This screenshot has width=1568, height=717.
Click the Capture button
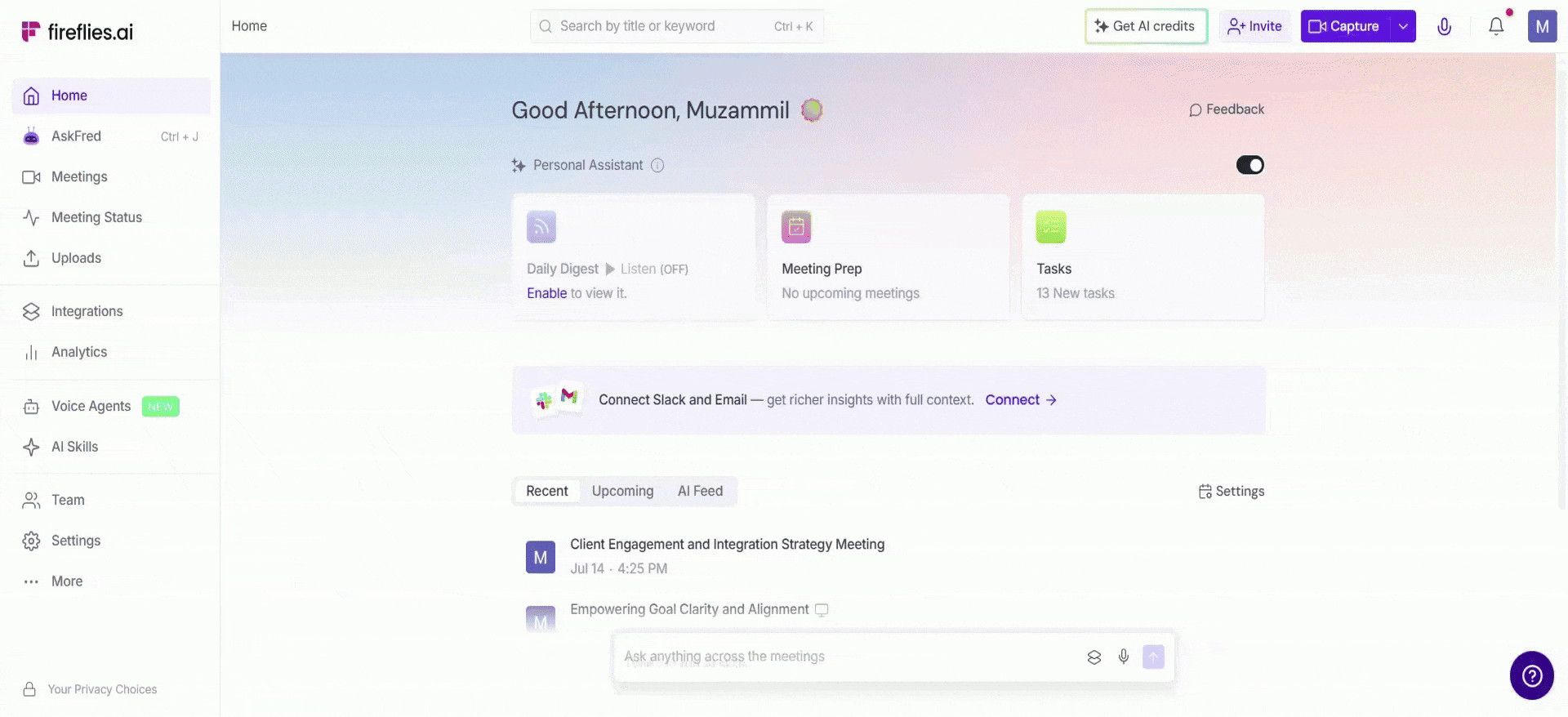click(x=1345, y=26)
